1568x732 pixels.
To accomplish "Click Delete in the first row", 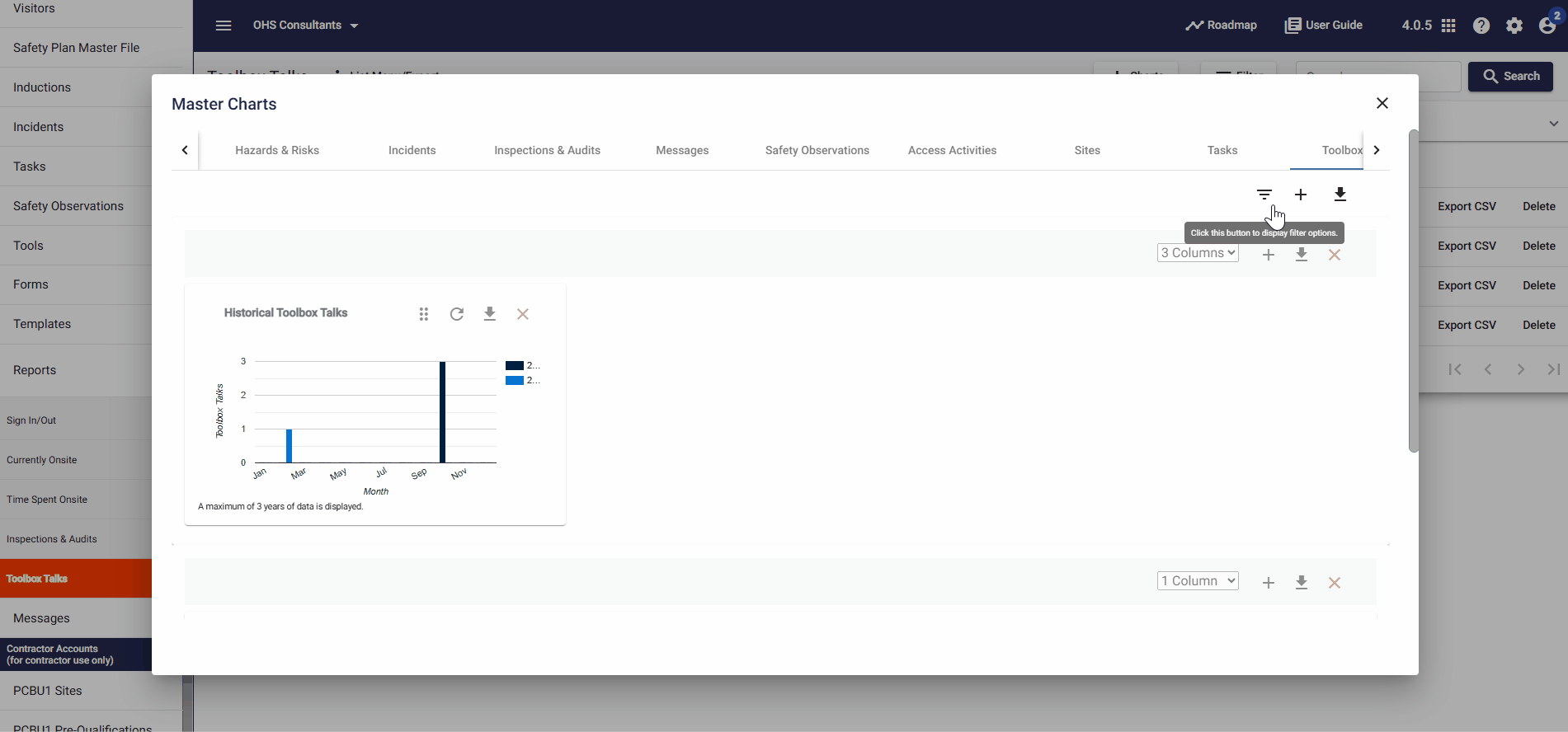I will (1539, 206).
